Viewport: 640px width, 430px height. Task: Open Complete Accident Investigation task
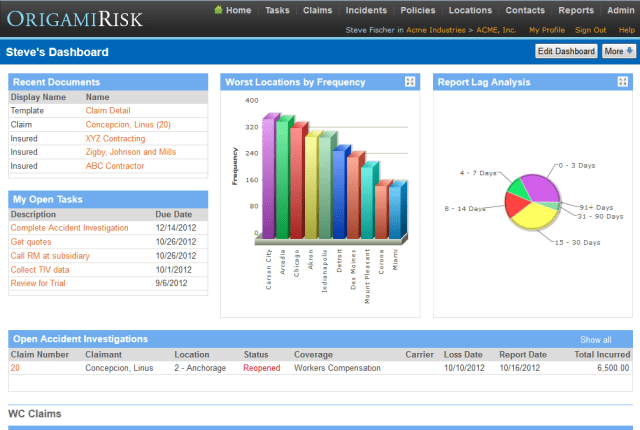tap(69, 228)
